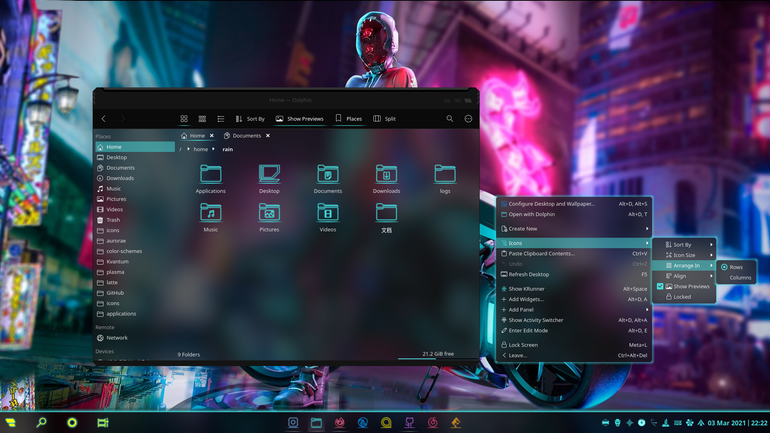
Task: Click the Show Previews toolbar button
Action: pyautogui.click(x=299, y=119)
